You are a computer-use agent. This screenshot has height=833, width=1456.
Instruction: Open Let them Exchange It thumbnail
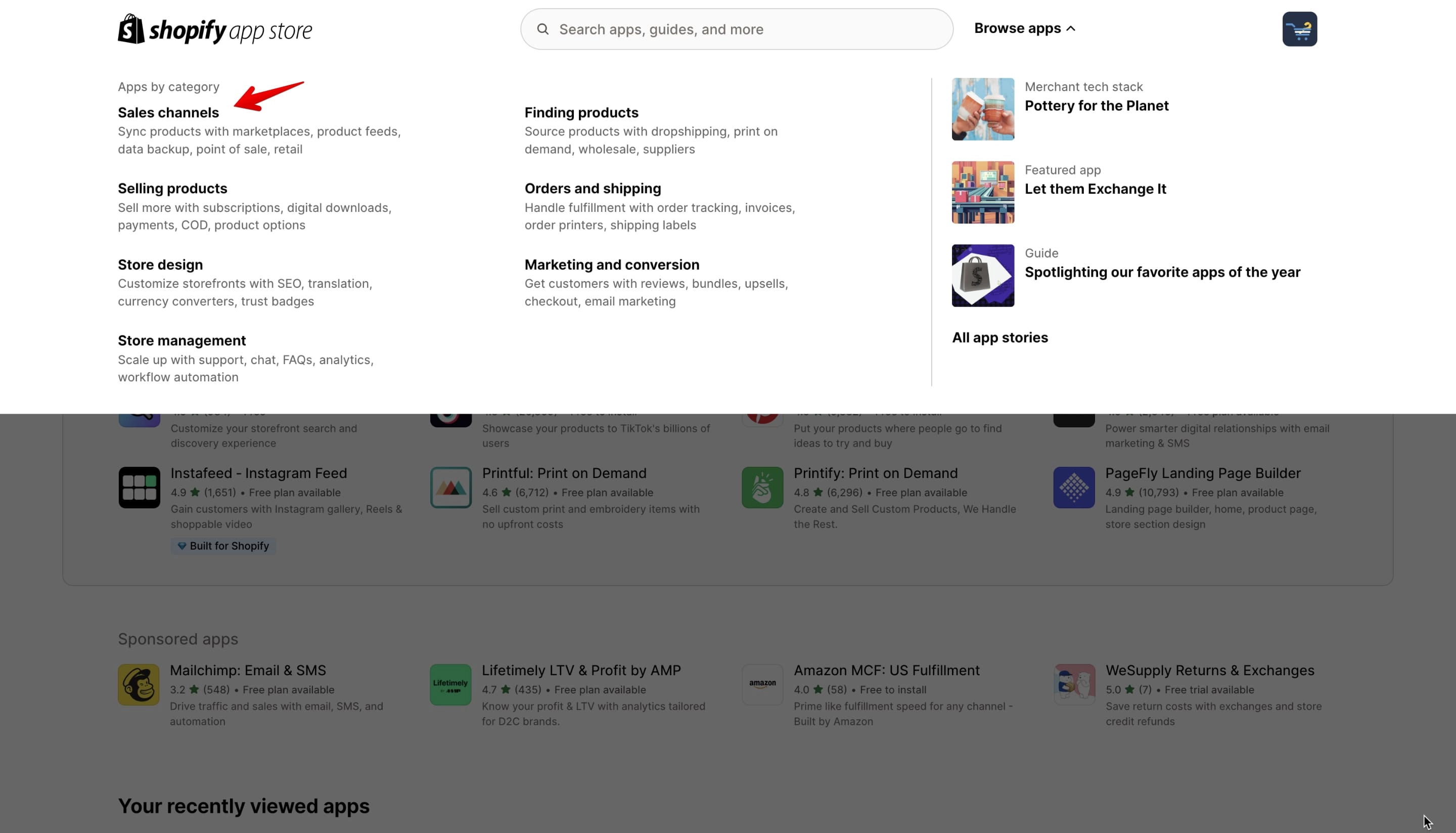(x=982, y=192)
